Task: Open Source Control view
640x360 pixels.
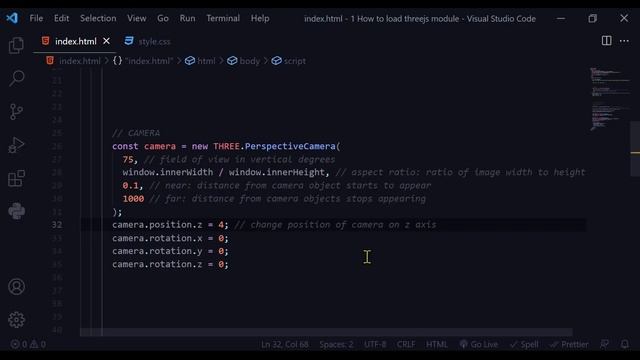Action: coord(16,111)
